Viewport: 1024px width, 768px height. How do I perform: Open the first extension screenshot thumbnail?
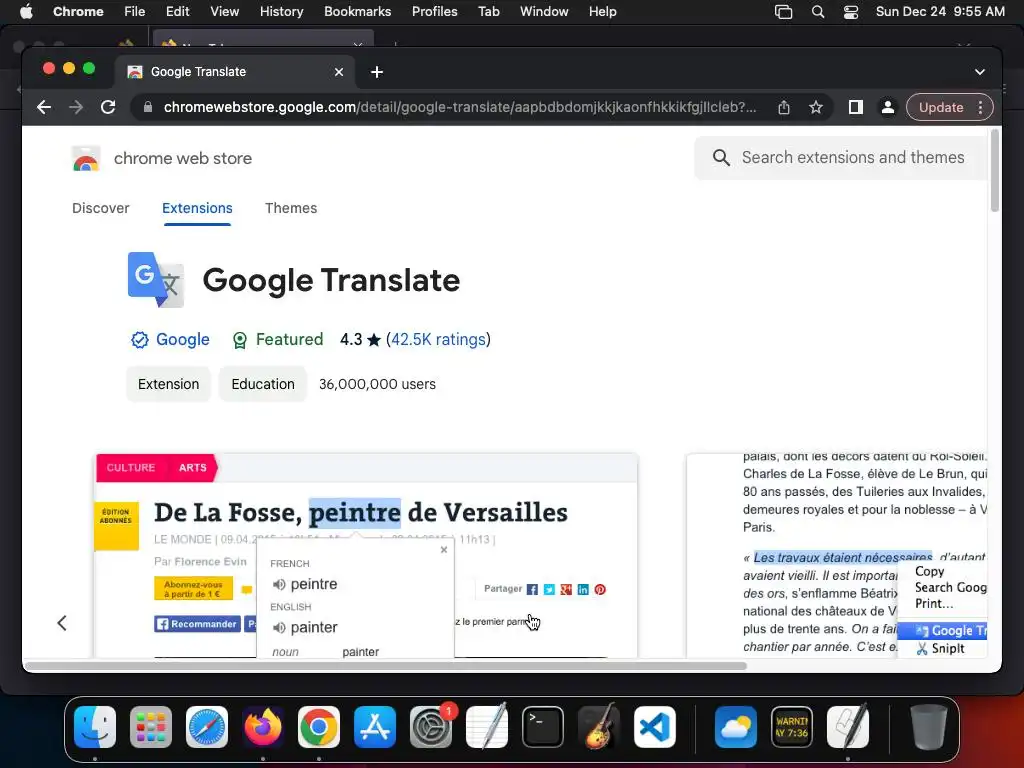click(x=366, y=555)
